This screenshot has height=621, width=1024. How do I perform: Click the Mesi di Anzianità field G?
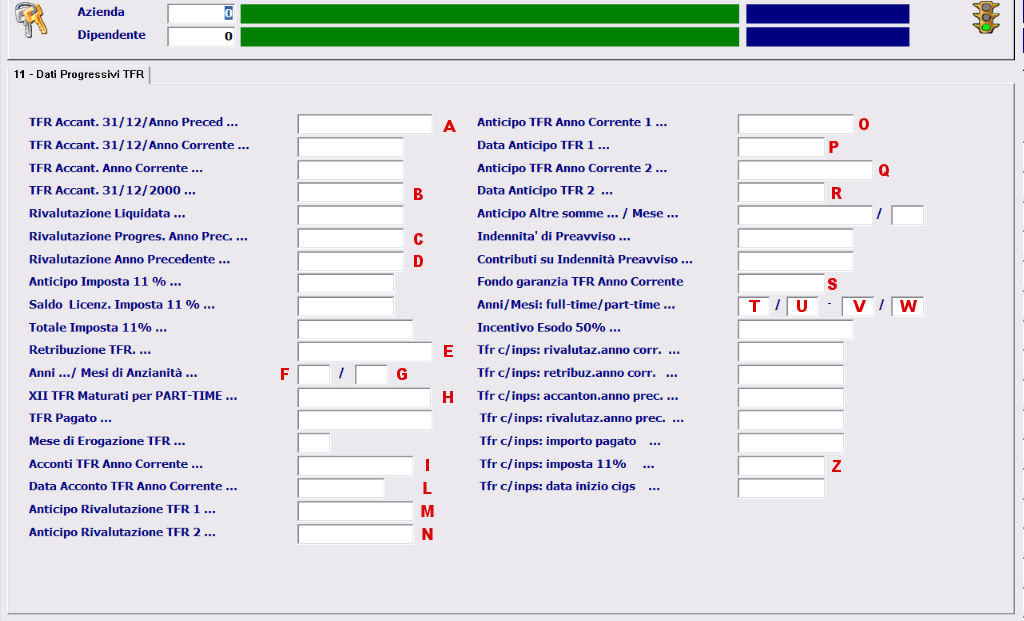pyautogui.click(x=371, y=374)
